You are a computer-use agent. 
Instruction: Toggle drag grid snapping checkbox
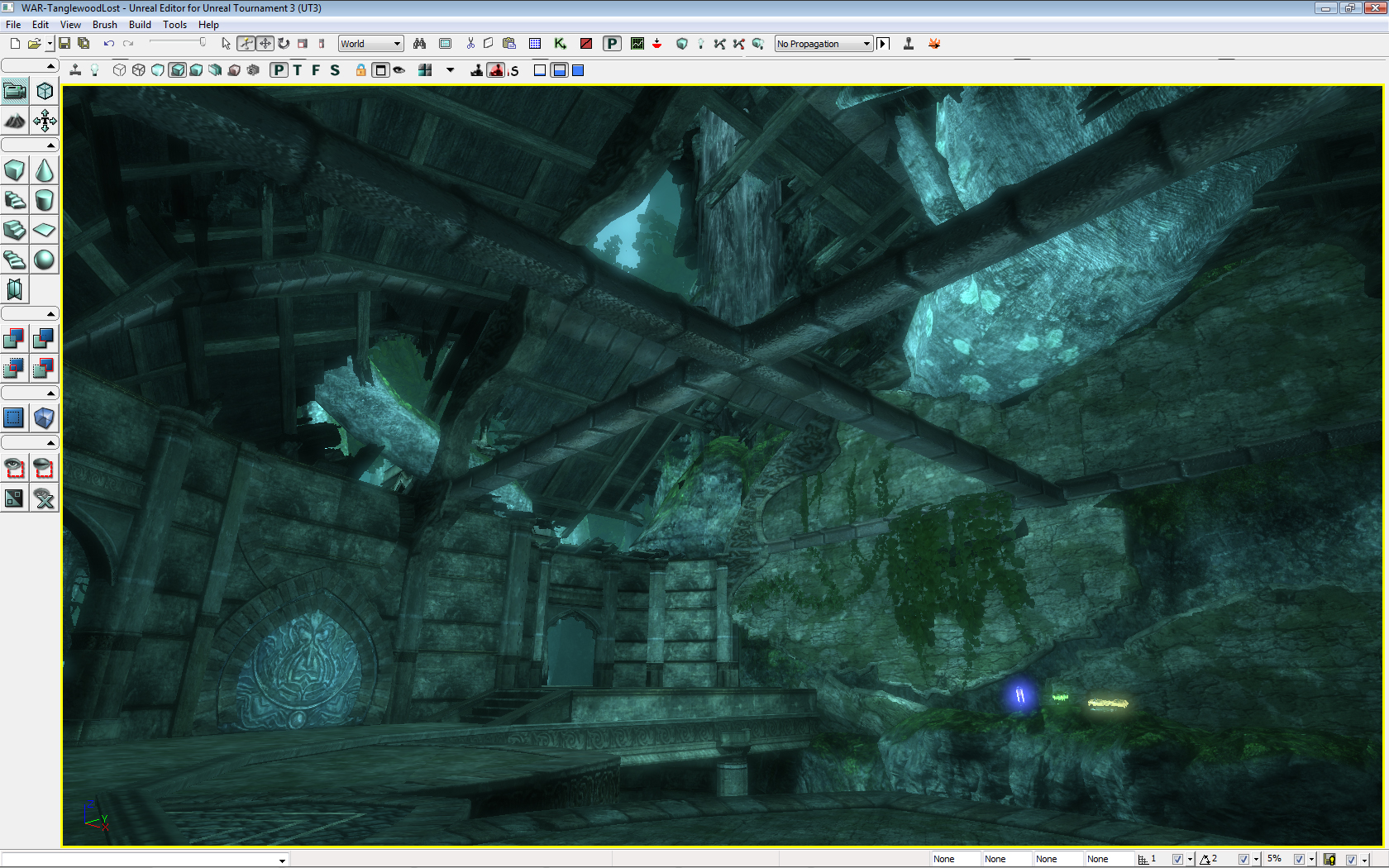pyautogui.click(x=1177, y=860)
